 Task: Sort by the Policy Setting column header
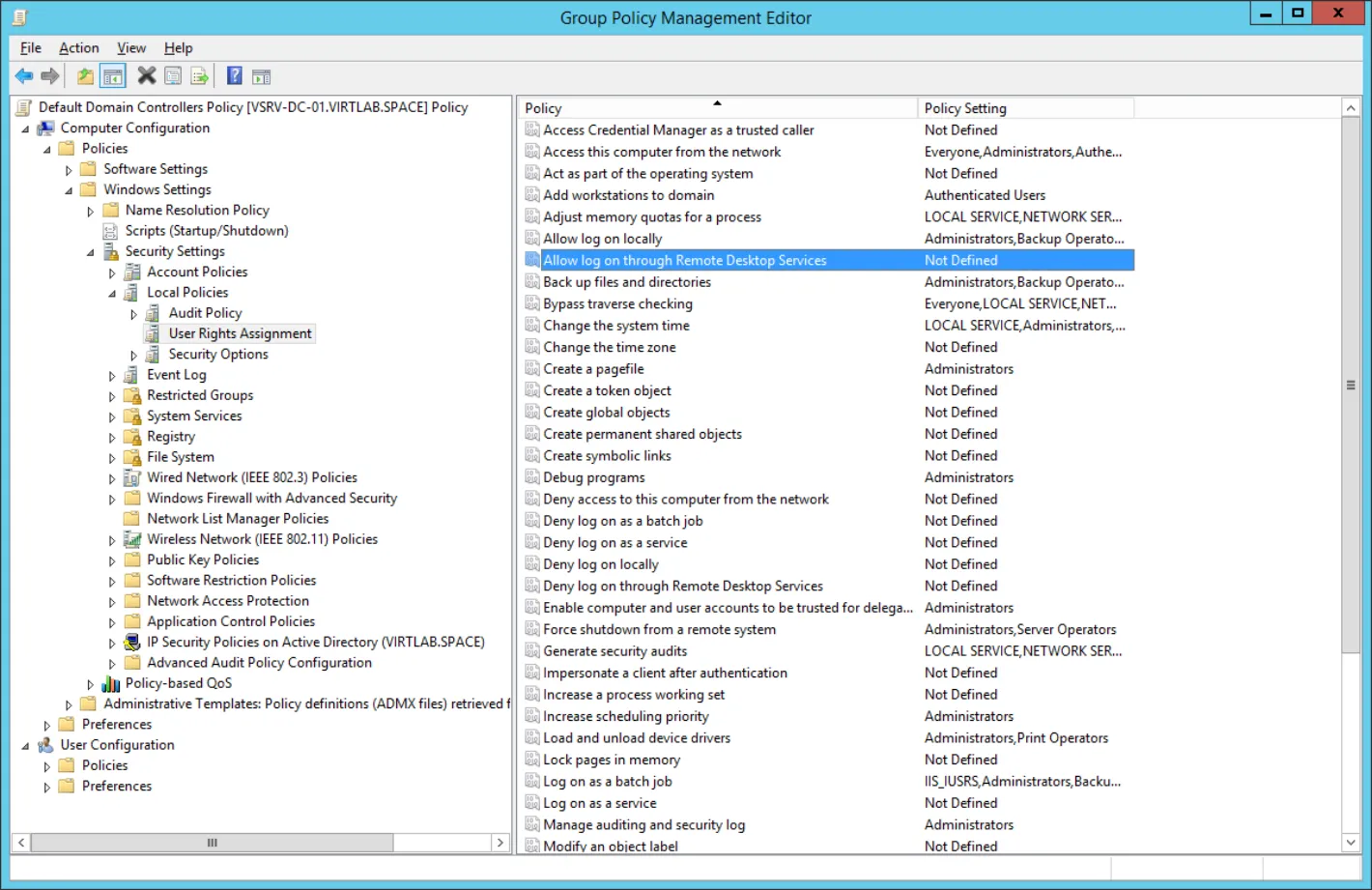(x=1026, y=108)
